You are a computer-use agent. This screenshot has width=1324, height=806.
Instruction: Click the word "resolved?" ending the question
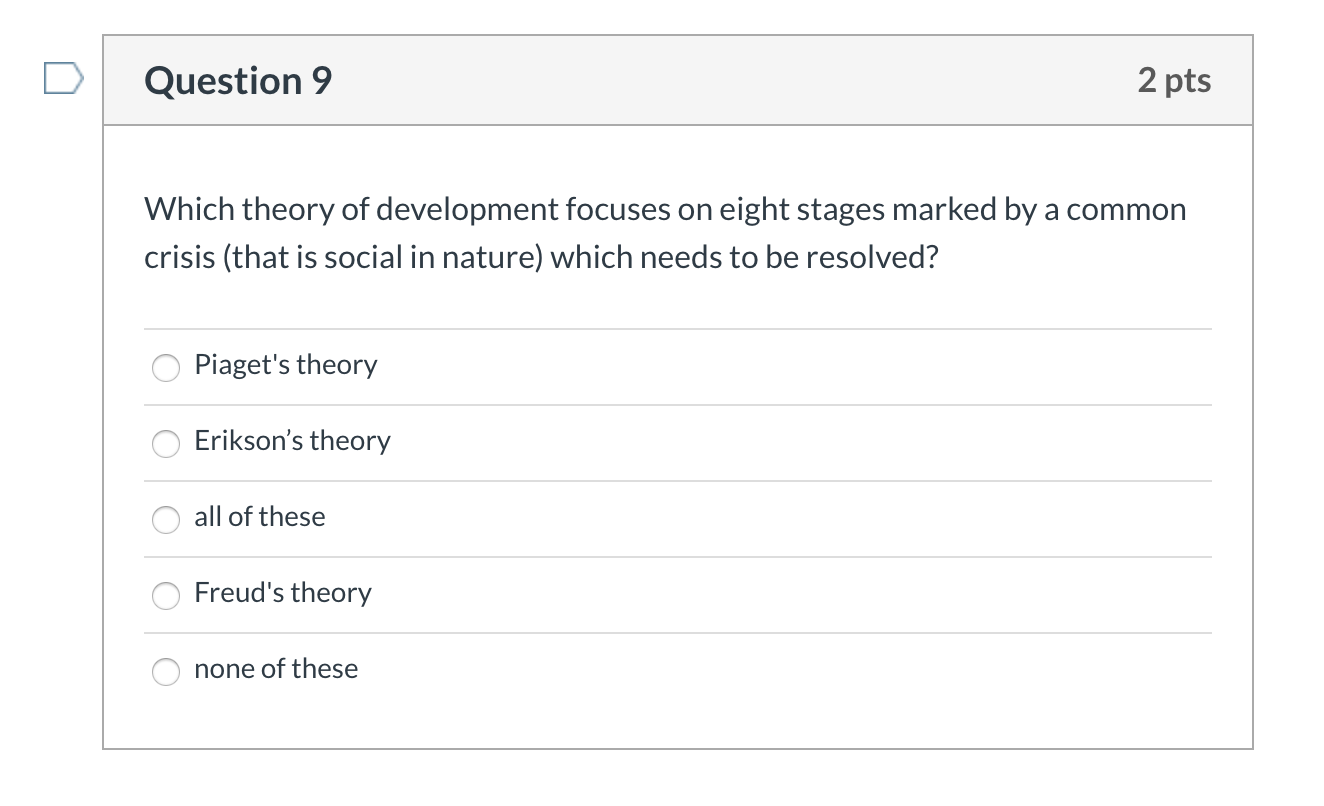pyautogui.click(x=872, y=258)
